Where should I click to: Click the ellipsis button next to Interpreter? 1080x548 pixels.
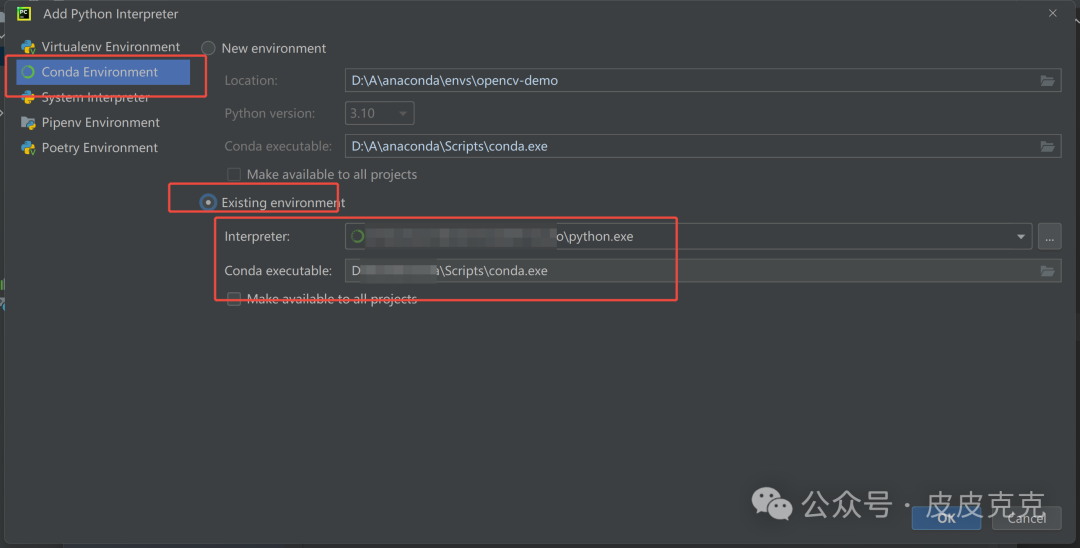point(1049,237)
